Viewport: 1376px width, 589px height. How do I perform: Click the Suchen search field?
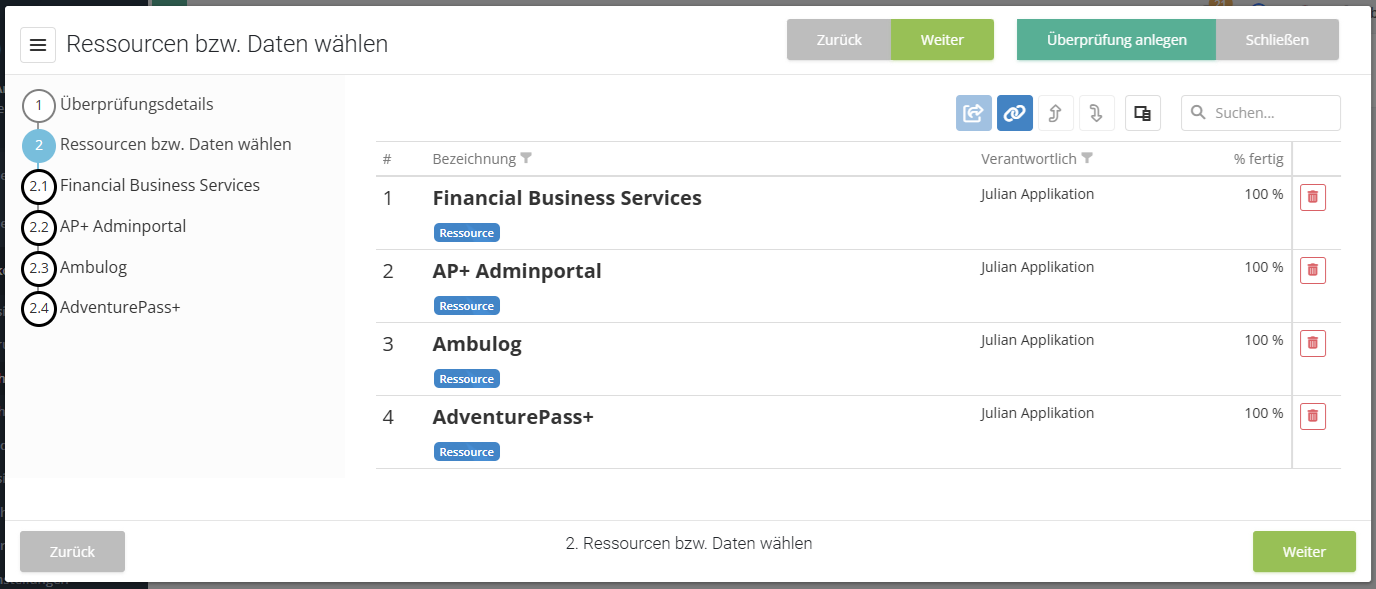(x=1261, y=113)
